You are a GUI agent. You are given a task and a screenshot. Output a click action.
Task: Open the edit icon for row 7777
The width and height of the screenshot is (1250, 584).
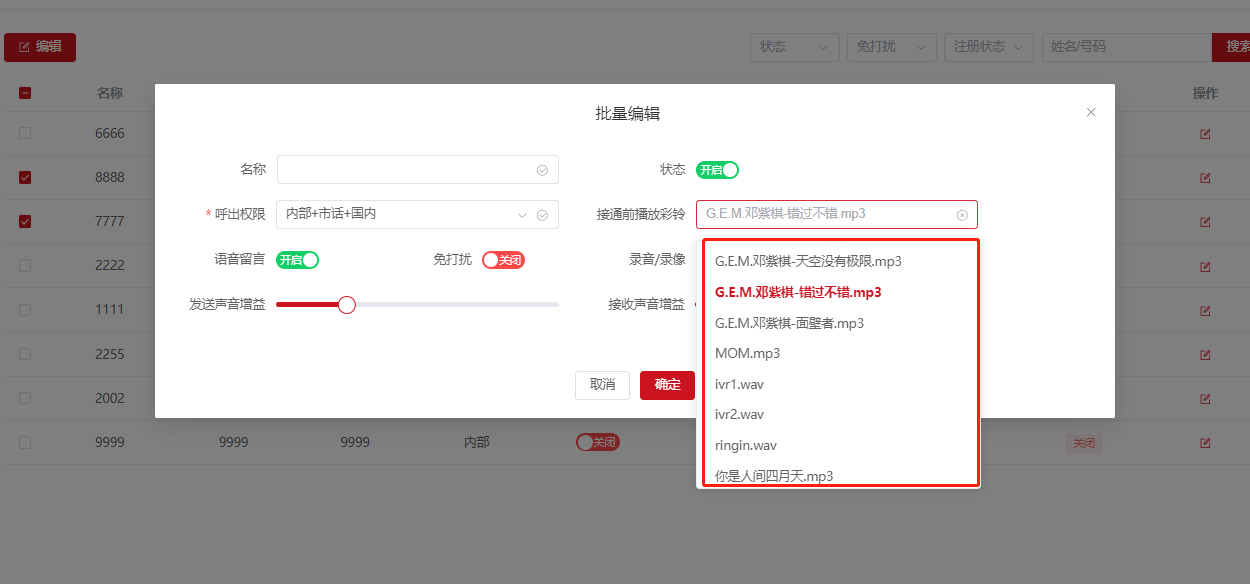pyautogui.click(x=1205, y=222)
